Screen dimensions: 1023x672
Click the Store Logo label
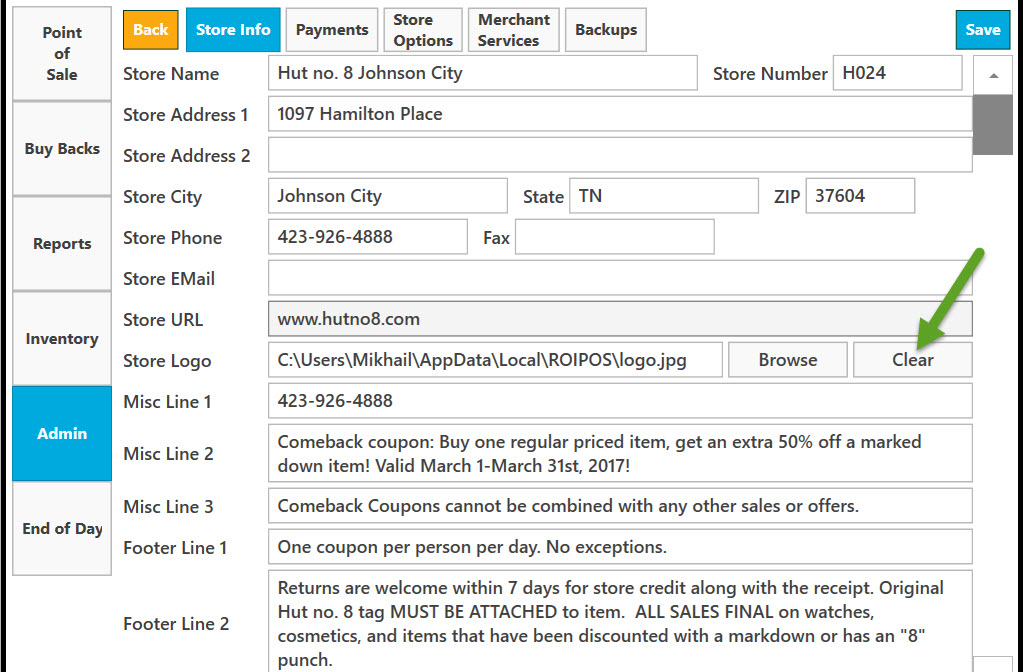[167, 361]
